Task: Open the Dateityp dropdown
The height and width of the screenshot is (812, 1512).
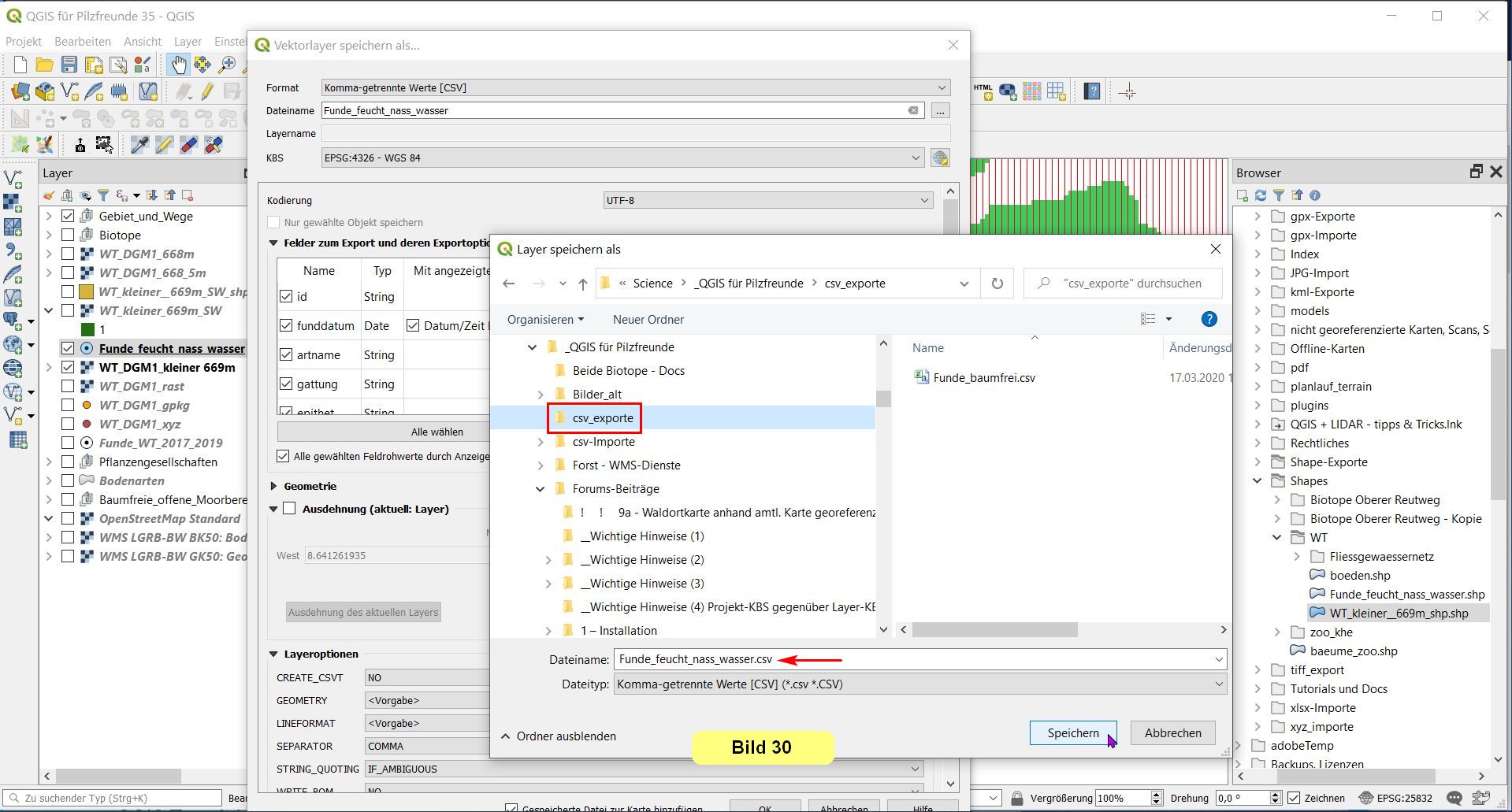Action: (919, 684)
